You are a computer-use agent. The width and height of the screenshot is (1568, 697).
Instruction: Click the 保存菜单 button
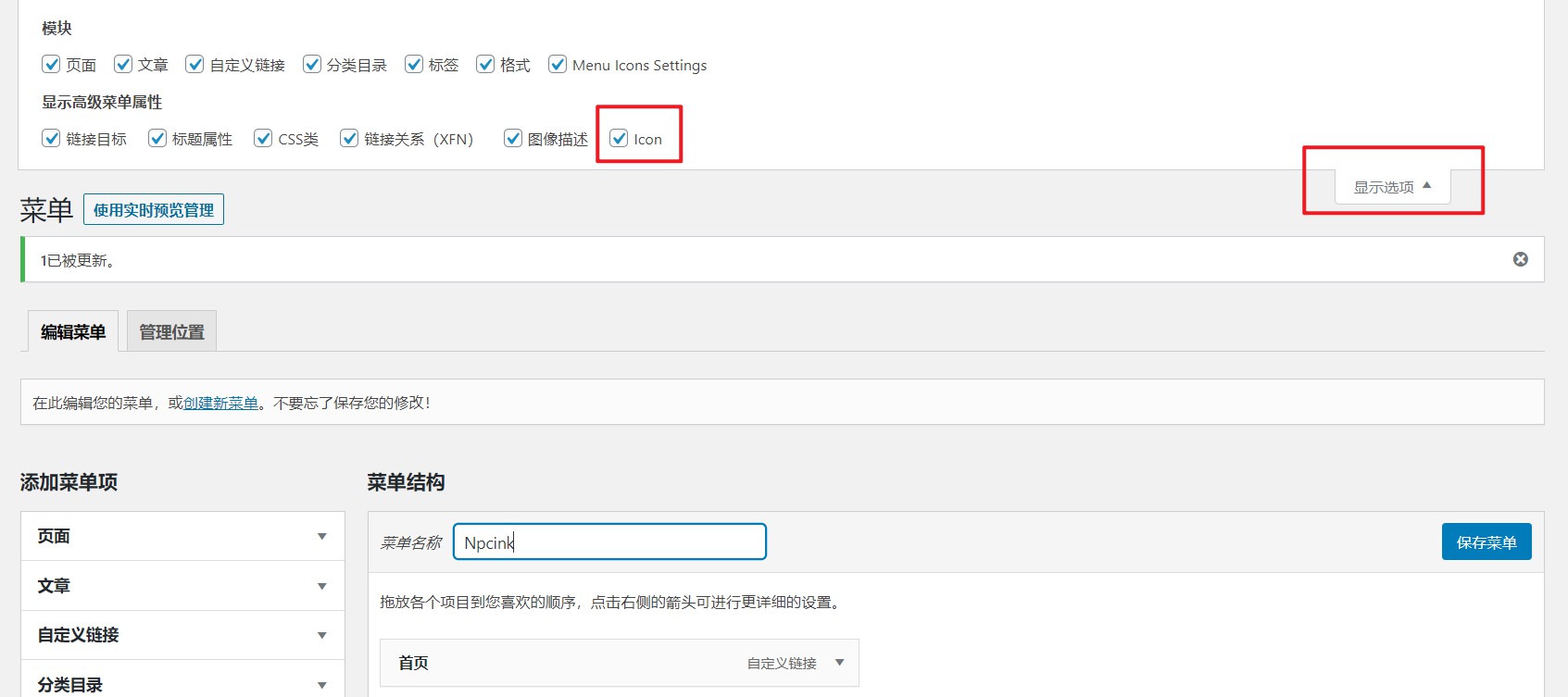coord(1486,542)
